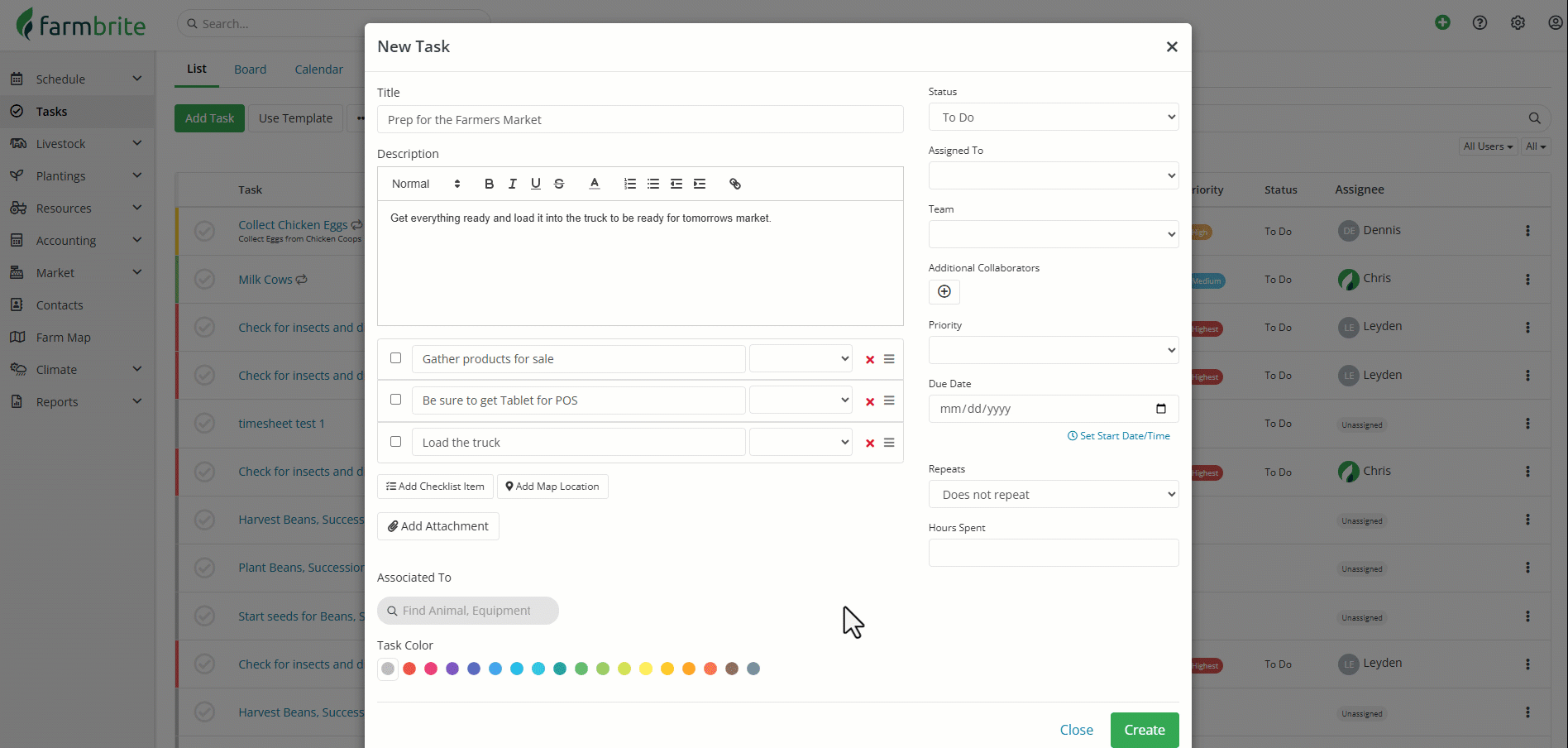The image size is (1568, 748).
Task: Open the Repeats dropdown
Action: [1053, 495]
